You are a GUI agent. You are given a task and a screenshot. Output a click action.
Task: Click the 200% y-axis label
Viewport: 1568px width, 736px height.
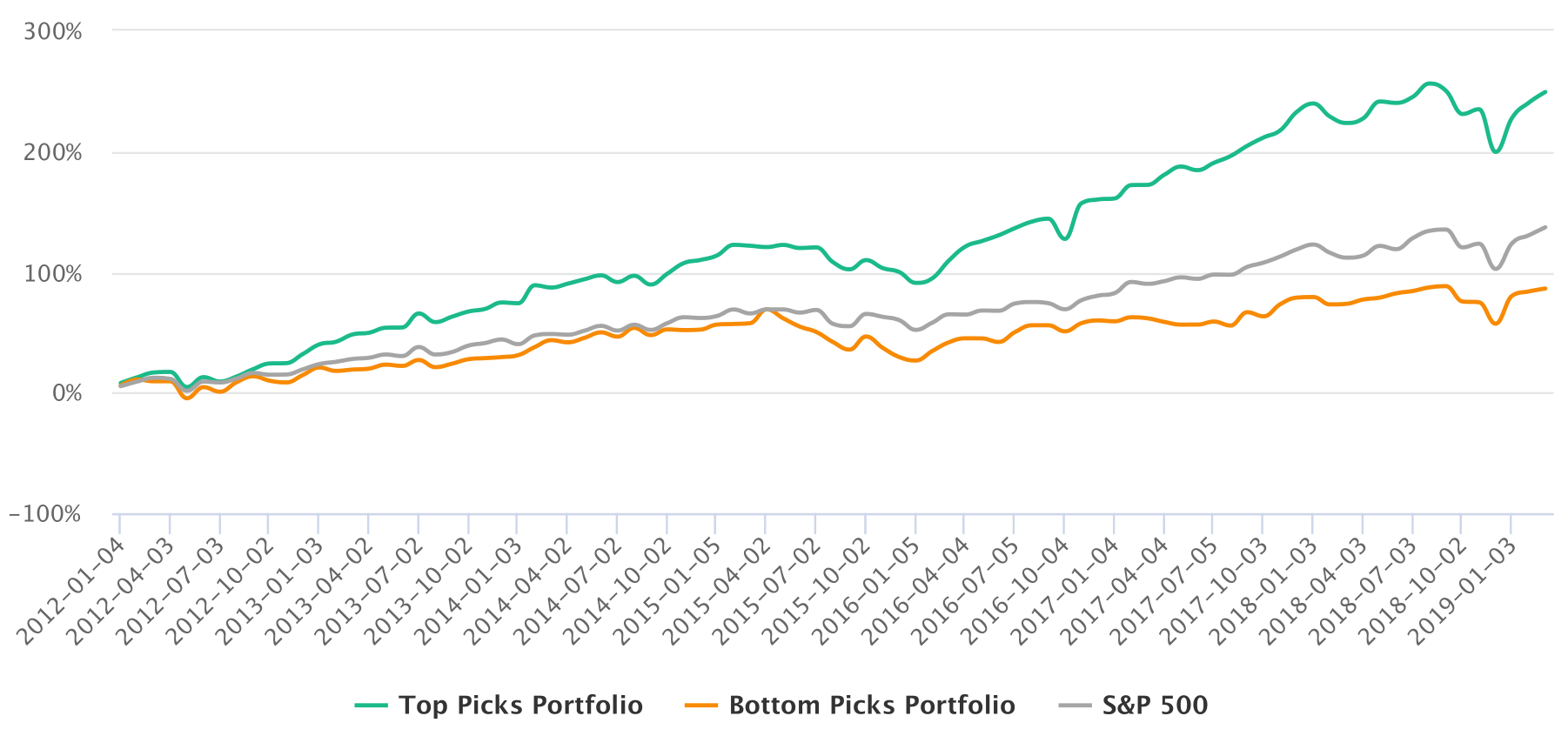tap(53, 153)
